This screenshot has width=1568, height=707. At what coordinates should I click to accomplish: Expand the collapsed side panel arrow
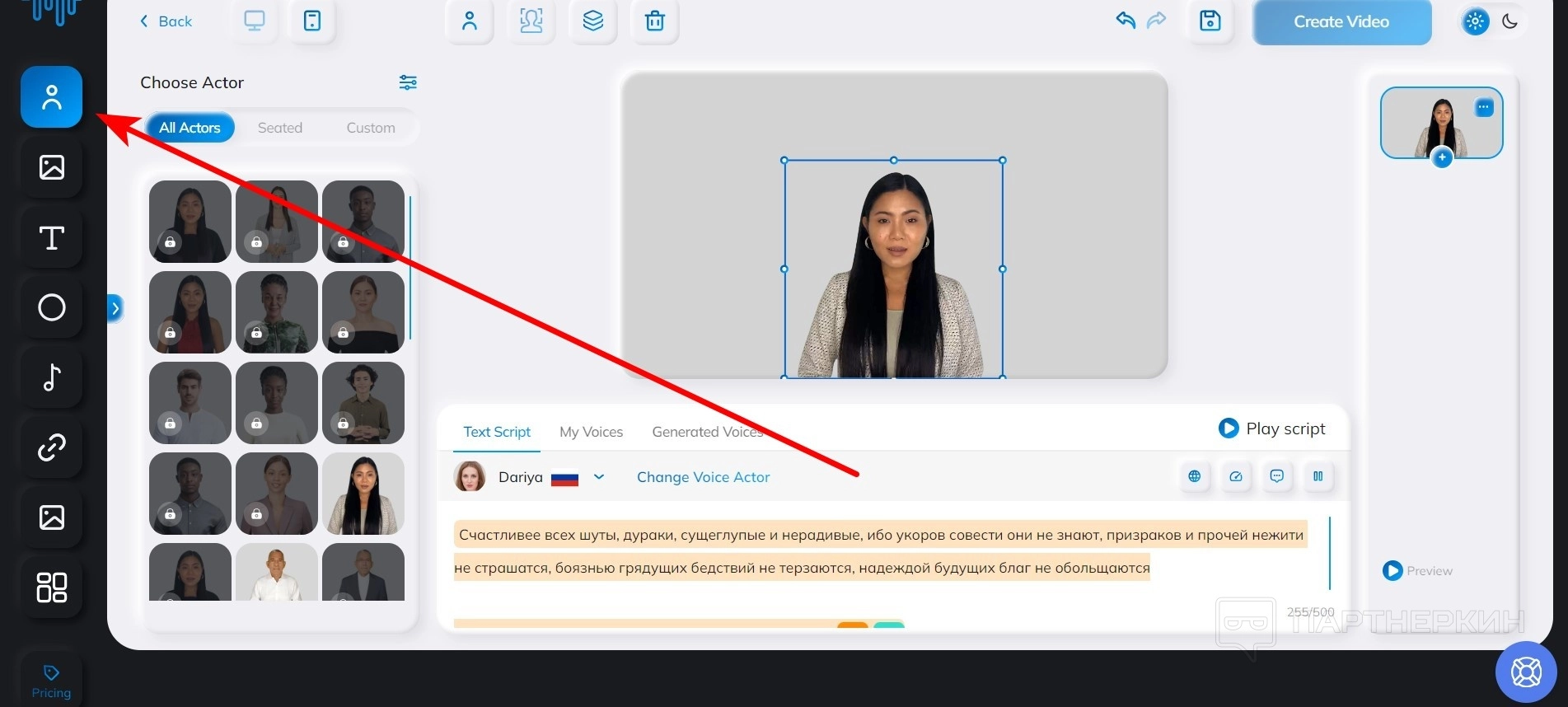coord(115,309)
